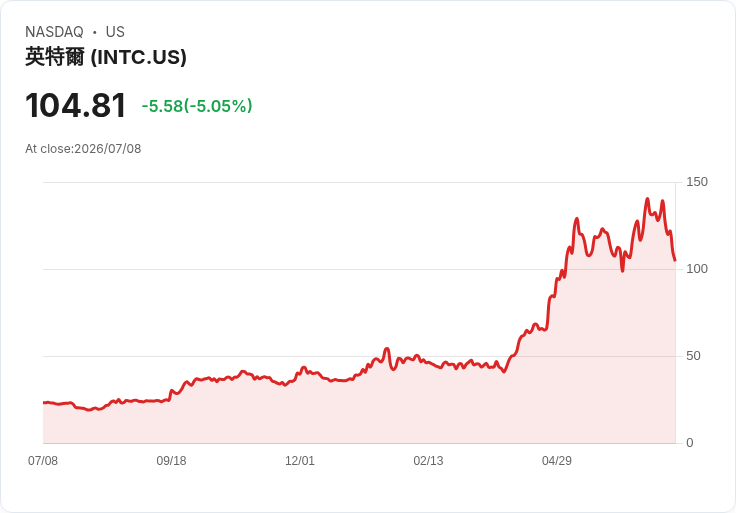
Task: Click the endpoint of the red price line
Action: coord(675,260)
